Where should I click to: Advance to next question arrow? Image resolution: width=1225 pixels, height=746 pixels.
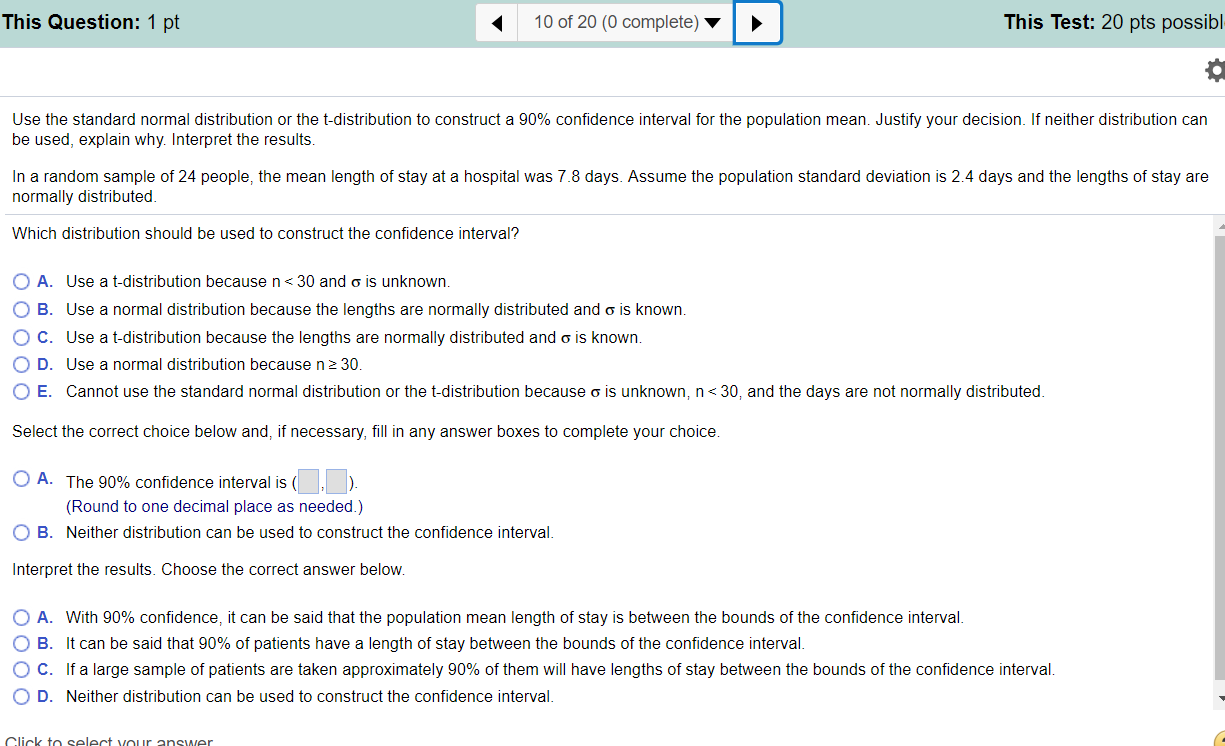757,23
